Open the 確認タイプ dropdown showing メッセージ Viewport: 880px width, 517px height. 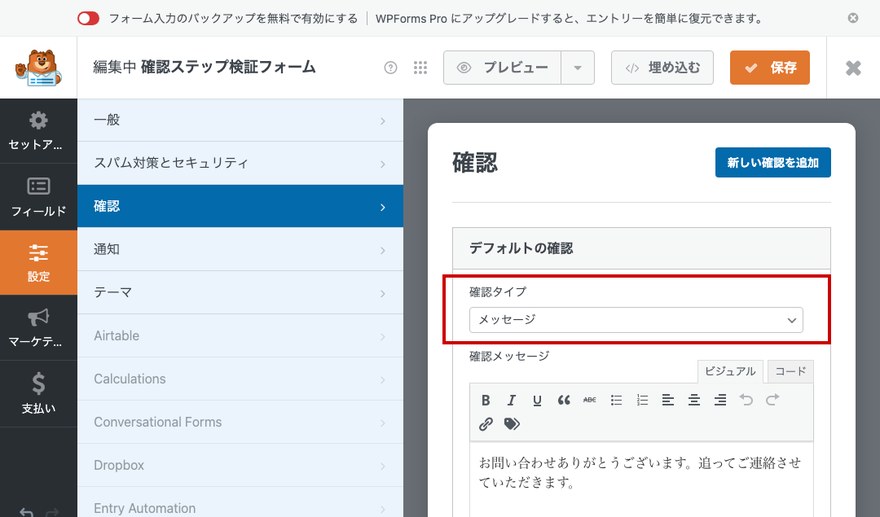(636, 320)
